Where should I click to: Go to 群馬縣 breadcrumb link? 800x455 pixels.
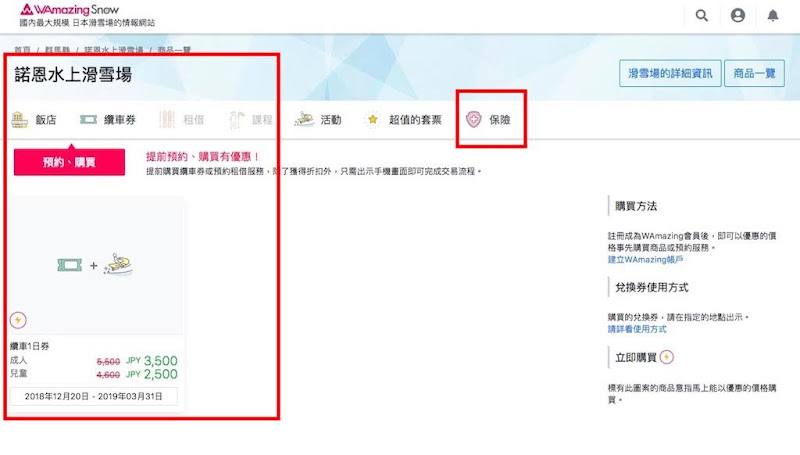[57, 50]
